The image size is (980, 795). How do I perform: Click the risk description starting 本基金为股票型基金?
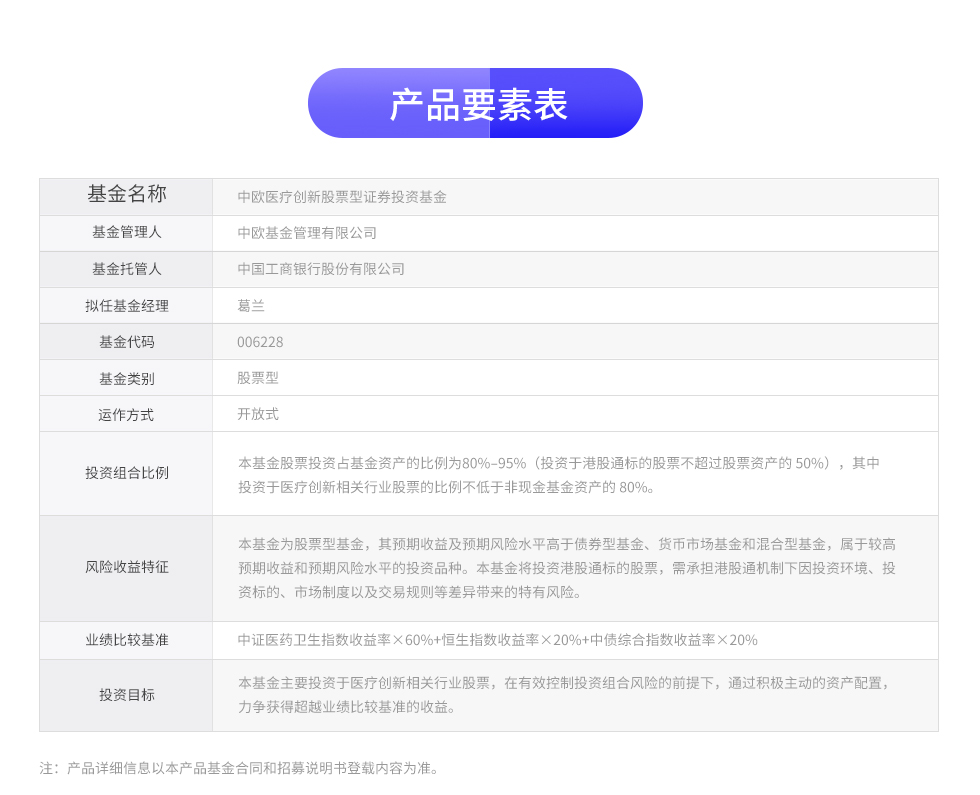(566, 568)
